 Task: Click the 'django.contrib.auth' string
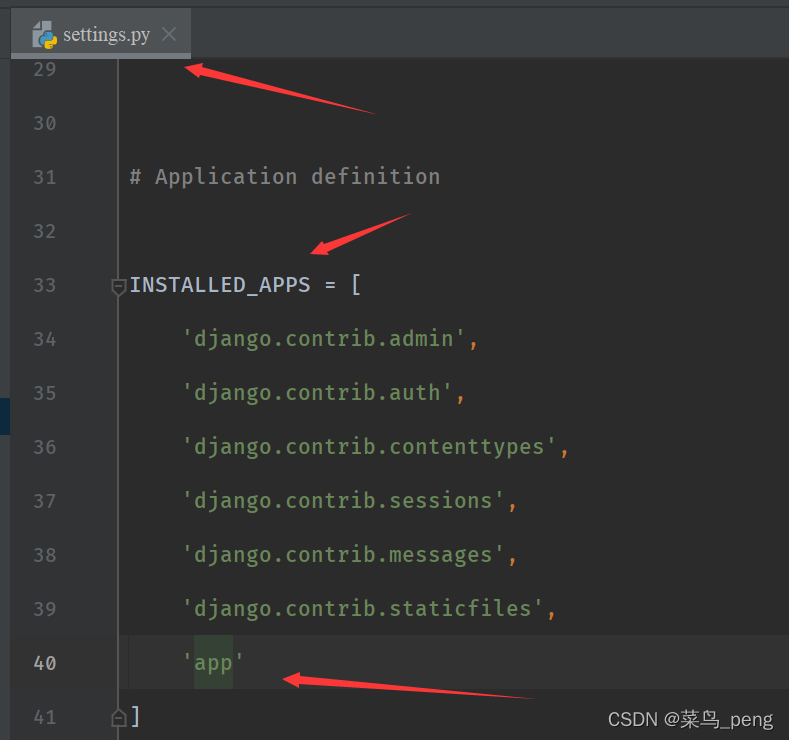318,393
